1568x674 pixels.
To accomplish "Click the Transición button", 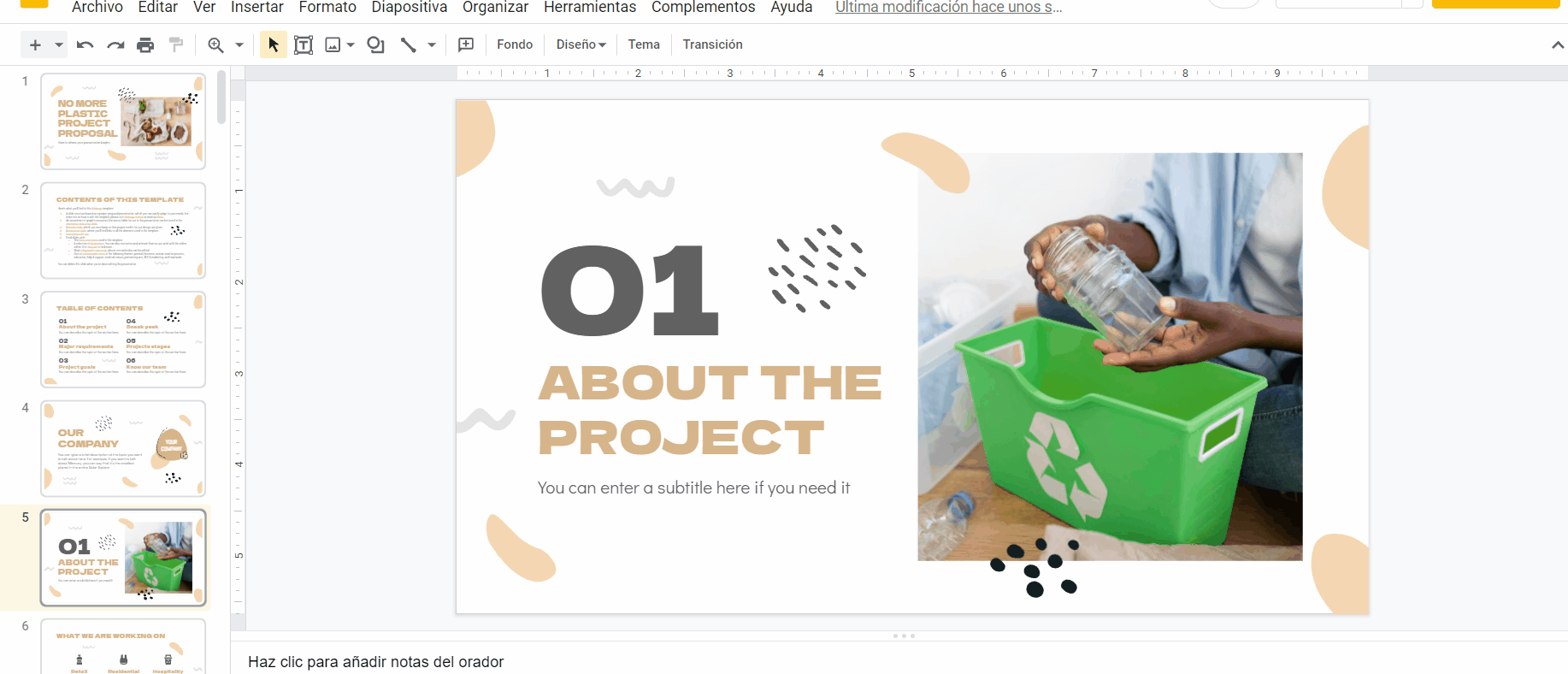I will point(712,44).
